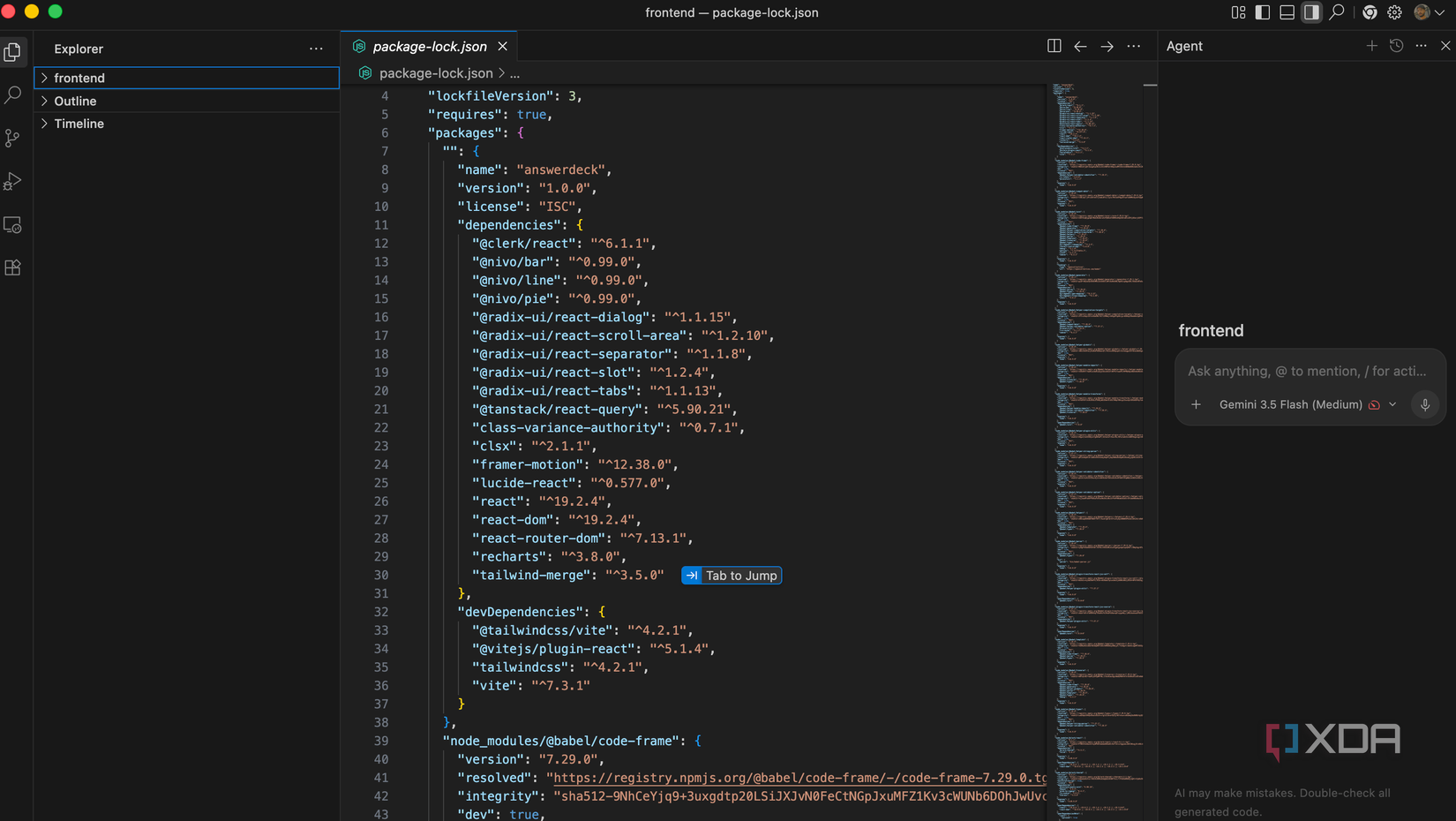Click package-lock.json in the breadcrumb
The width and height of the screenshot is (1456, 821).
click(x=436, y=73)
